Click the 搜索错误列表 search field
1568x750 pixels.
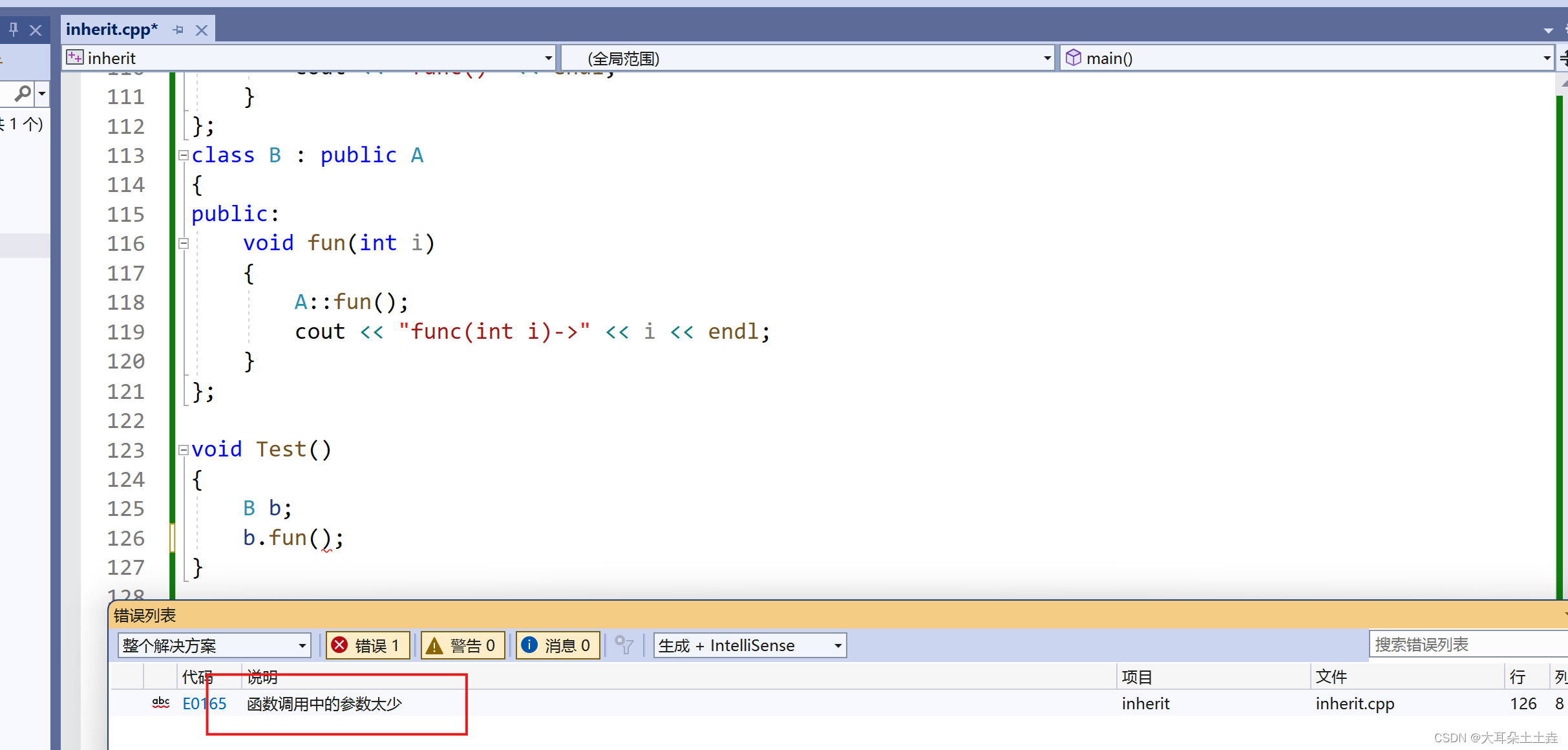coord(1467,645)
